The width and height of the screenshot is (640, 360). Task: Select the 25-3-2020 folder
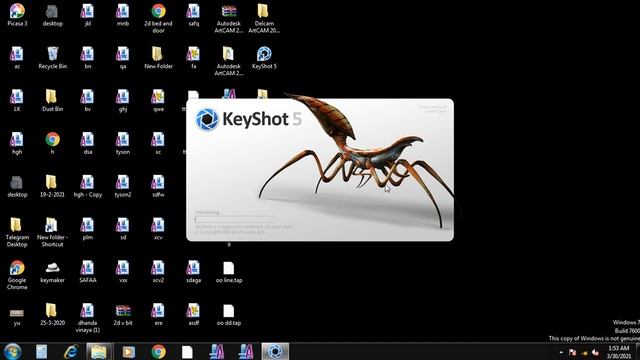pos(52,314)
